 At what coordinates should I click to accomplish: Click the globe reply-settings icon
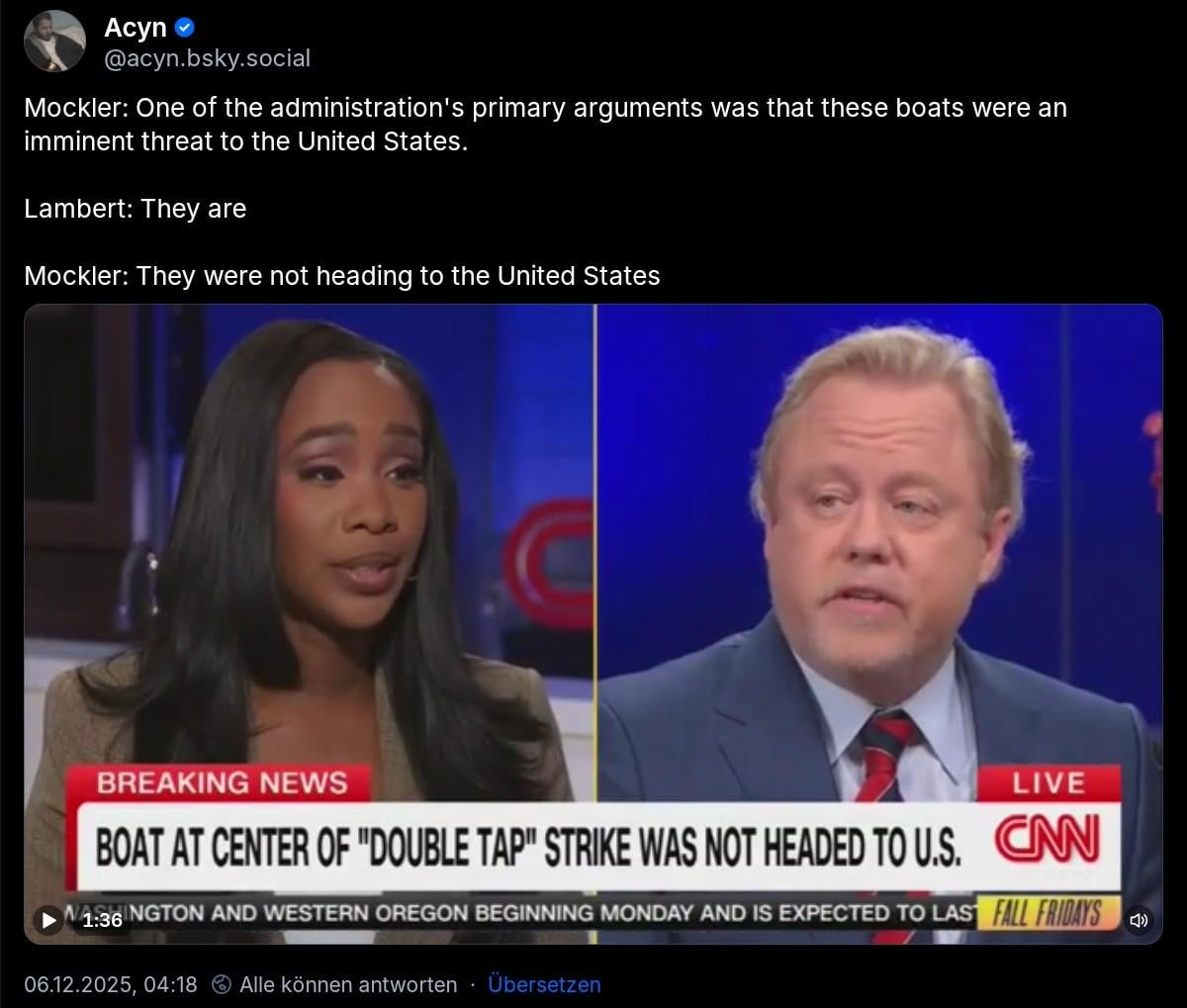tap(223, 984)
